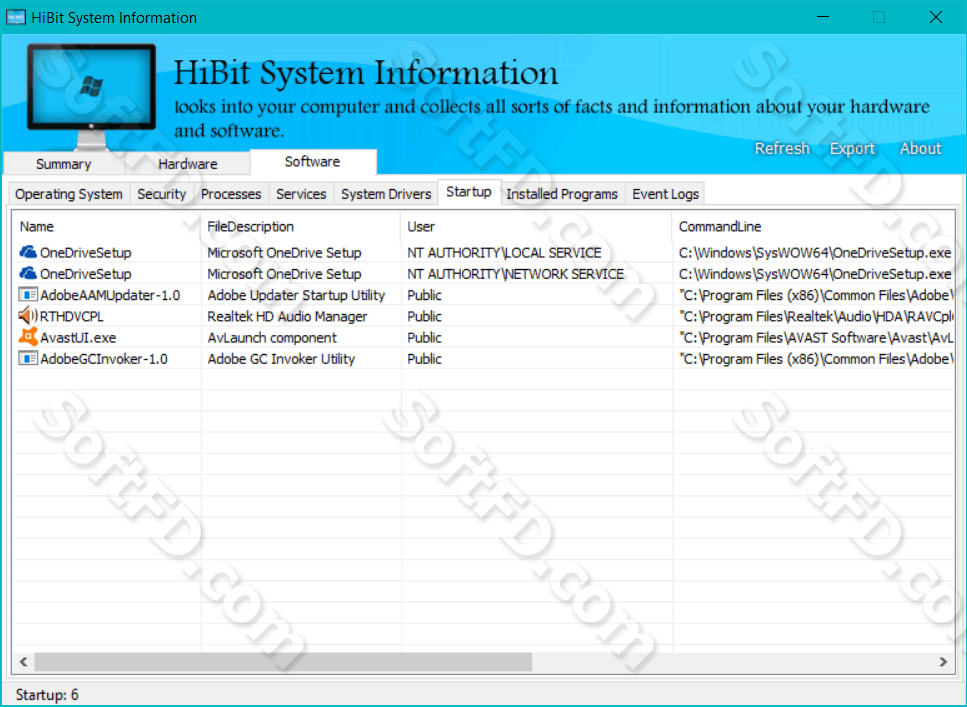Close the HiBit System Information window
Screen dimensions: 967x707
pyautogui.click(x=936, y=17)
